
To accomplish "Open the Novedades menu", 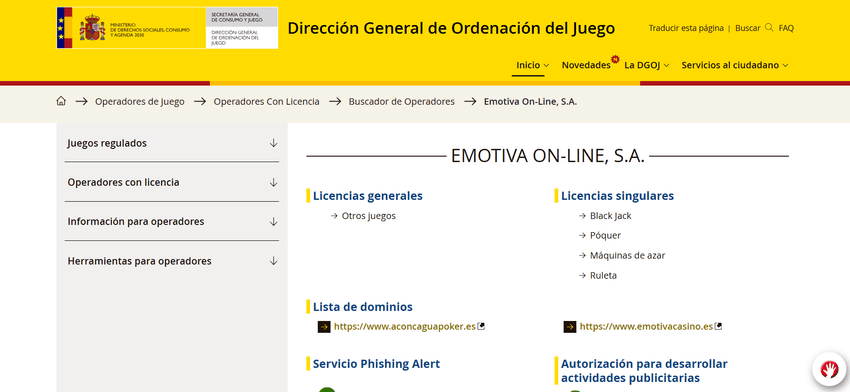I will click(x=586, y=65).
